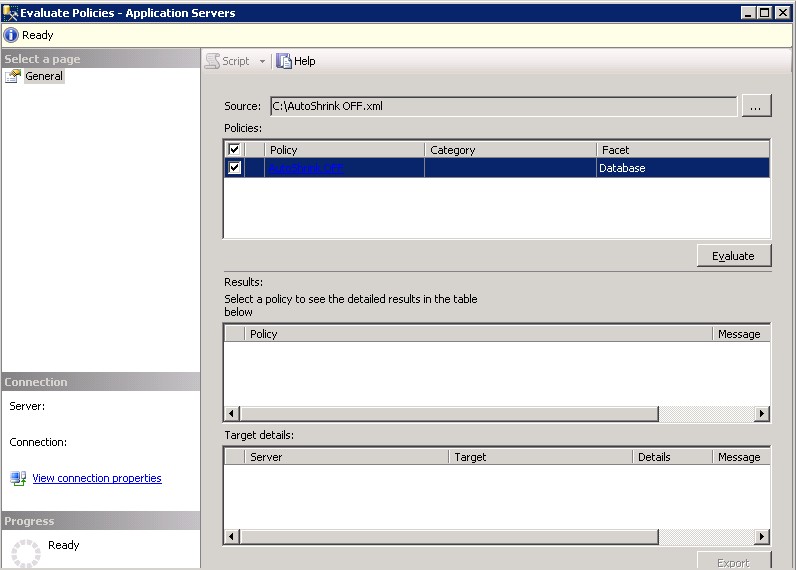
Task: Click the General page icon
Action: 14,76
